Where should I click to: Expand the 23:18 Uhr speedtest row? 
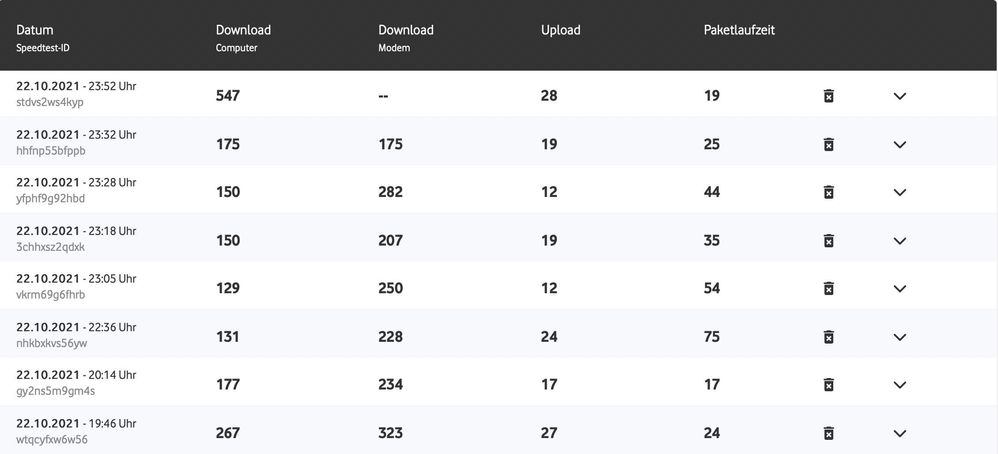[x=899, y=240]
